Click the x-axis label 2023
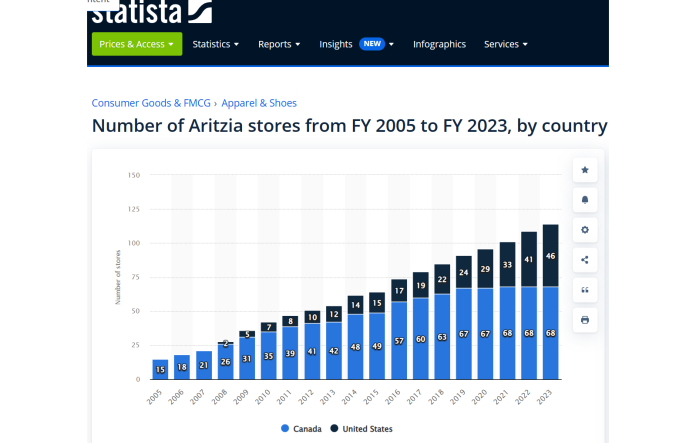Image resolution: width=696 pixels, height=443 pixels. click(544, 396)
